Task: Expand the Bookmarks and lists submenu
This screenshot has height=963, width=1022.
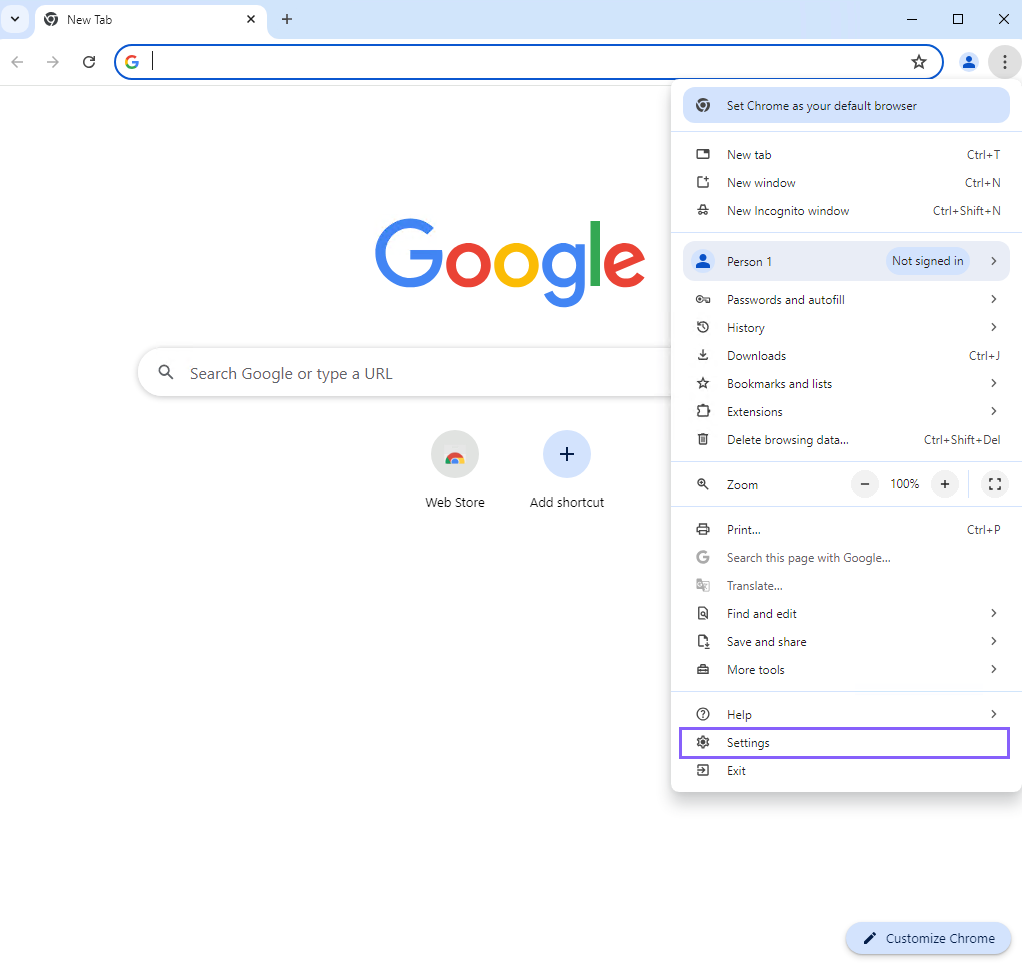Action: pos(993,383)
